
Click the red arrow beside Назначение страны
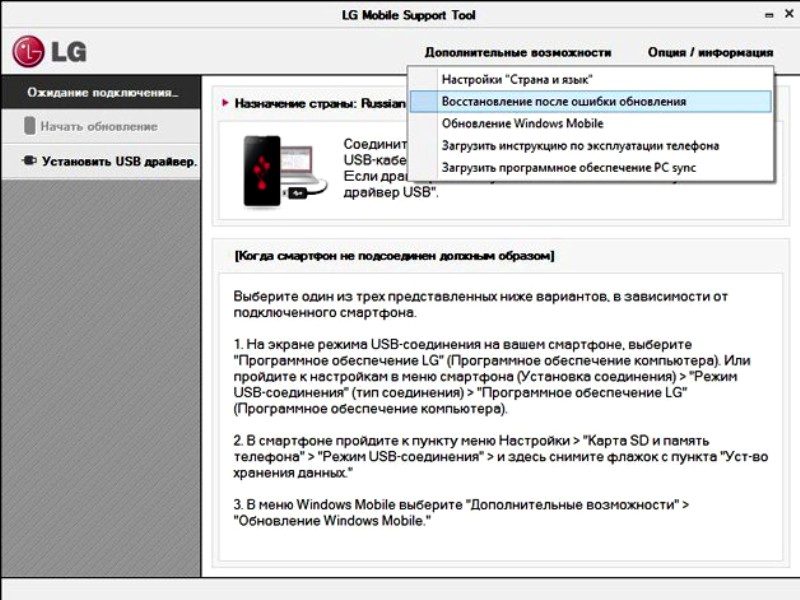pos(225,103)
